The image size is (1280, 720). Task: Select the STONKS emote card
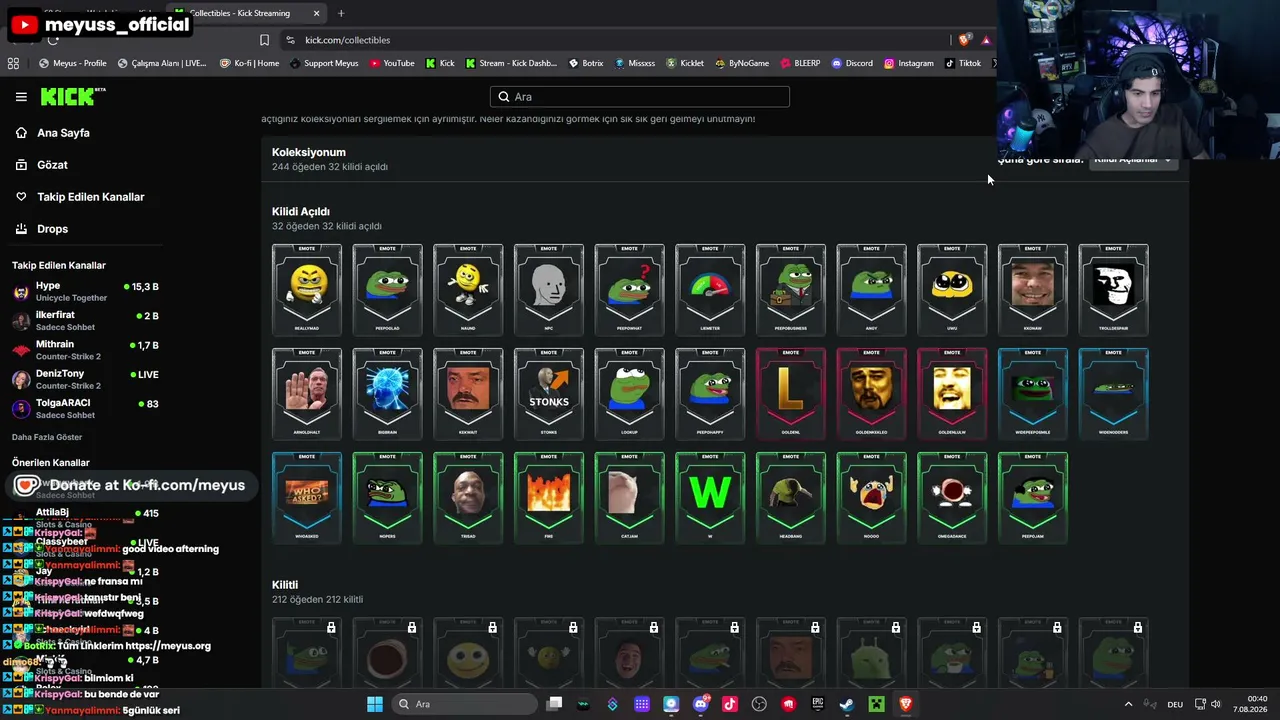coord(549,394)
